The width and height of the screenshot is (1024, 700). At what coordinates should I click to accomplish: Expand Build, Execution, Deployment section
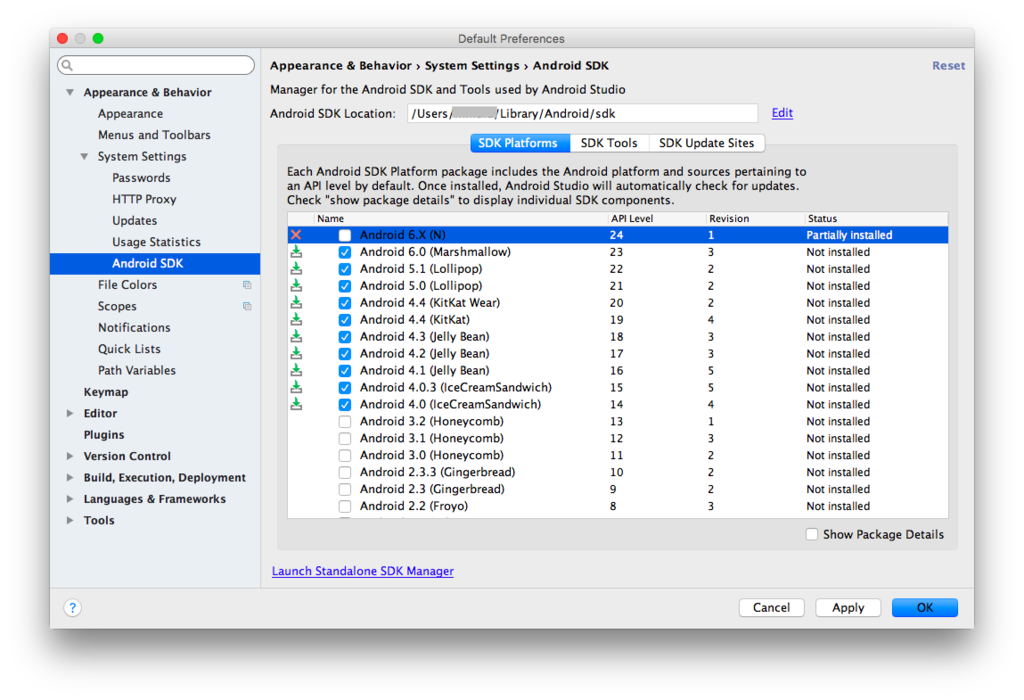click(x=70, y=477)
